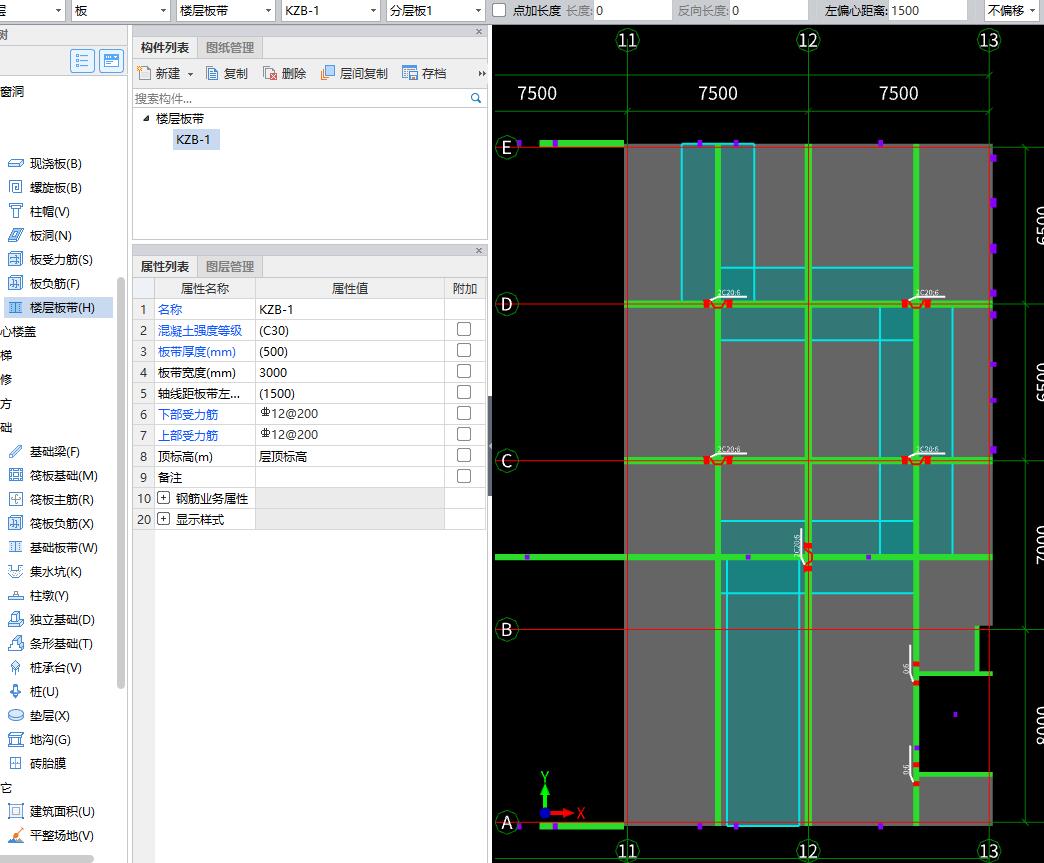Select 平整场地(V) site leveling tool
This screenshot has height=863, width=1044.
pos(51,836)
